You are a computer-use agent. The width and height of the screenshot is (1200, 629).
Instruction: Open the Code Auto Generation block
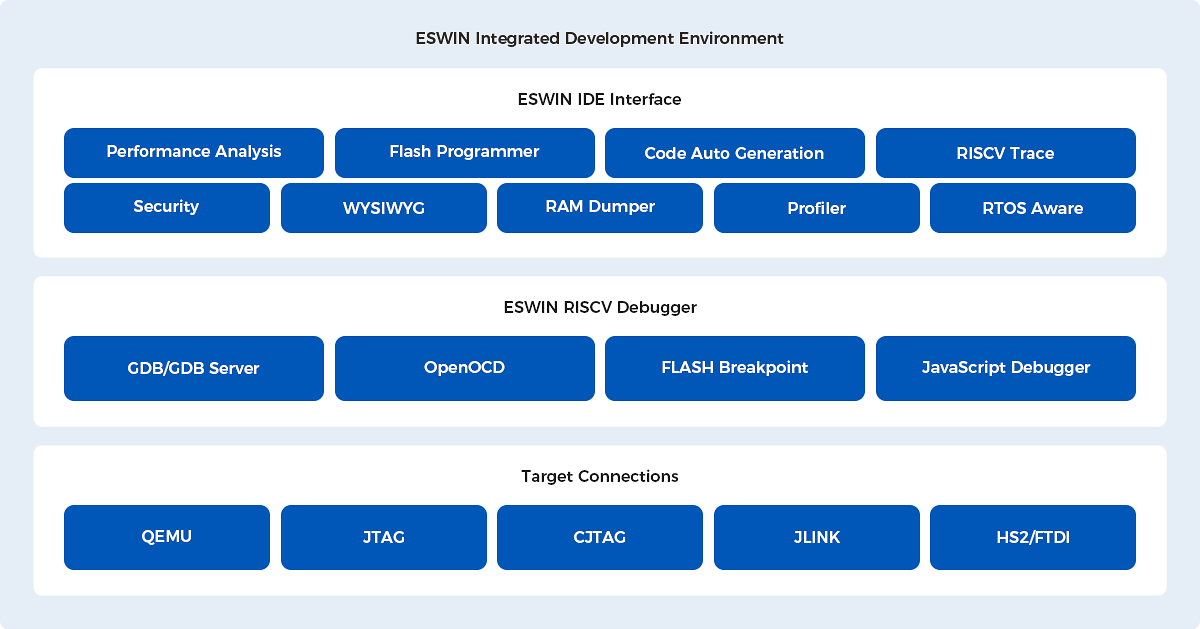coord(735,153)
